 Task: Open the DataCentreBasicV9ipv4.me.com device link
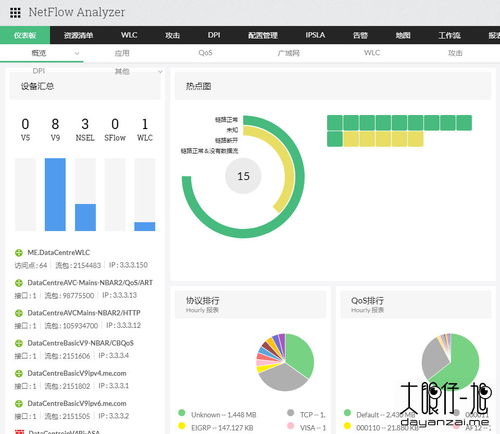77,373
